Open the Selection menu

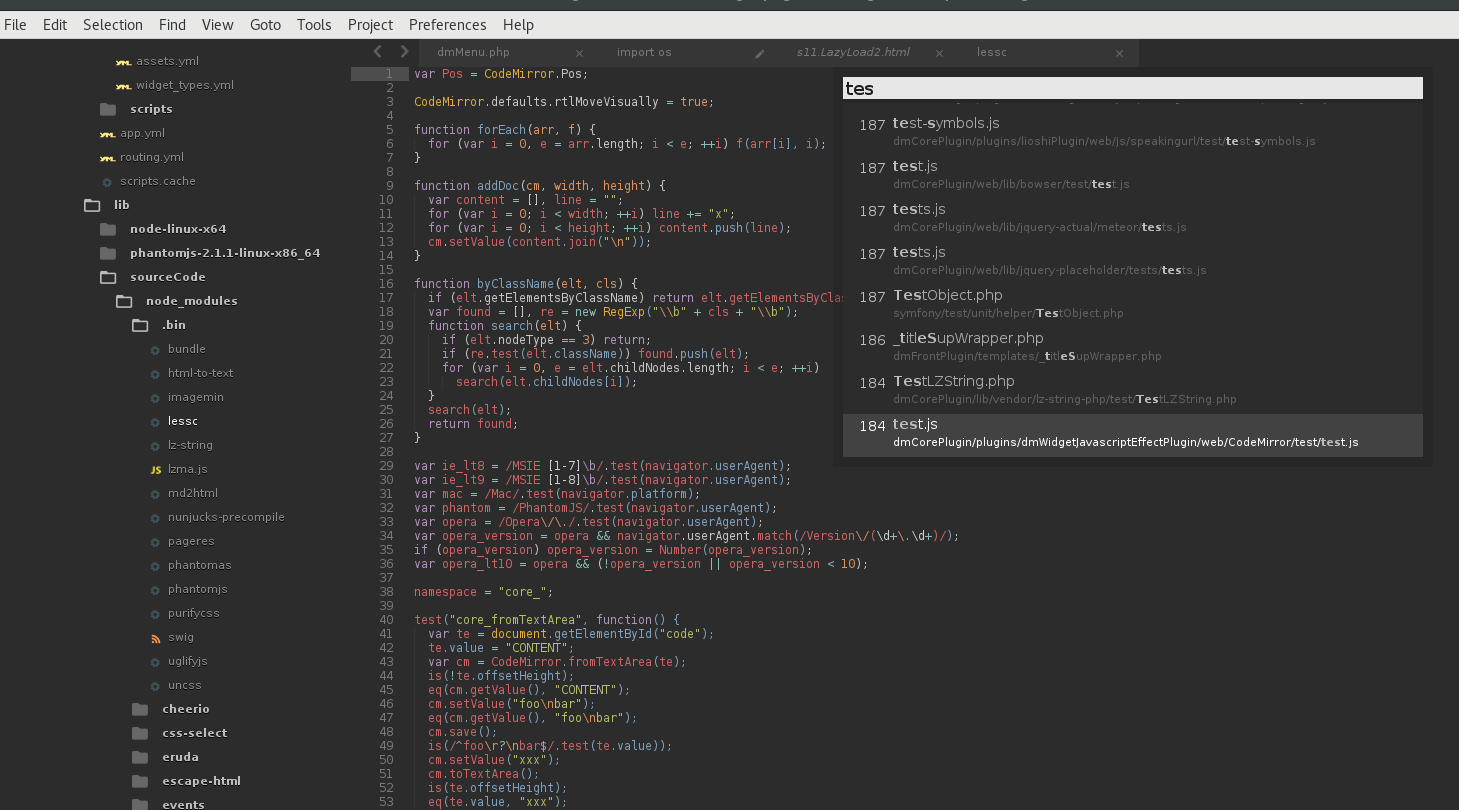pos(113,25)
